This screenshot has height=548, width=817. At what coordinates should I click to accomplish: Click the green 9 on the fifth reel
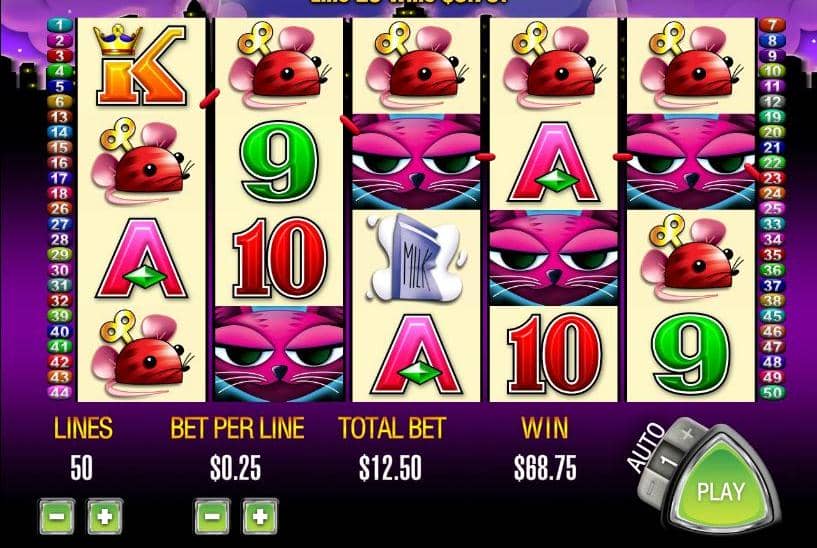point(691,354)
